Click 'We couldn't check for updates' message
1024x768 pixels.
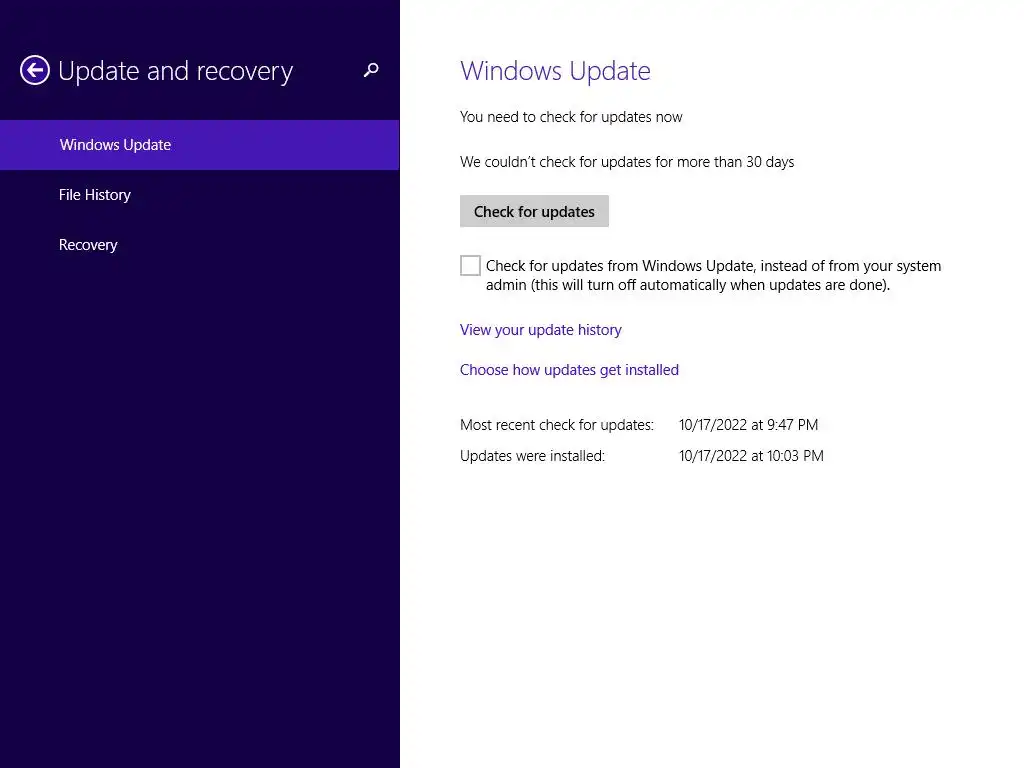[x=627, y=162]
